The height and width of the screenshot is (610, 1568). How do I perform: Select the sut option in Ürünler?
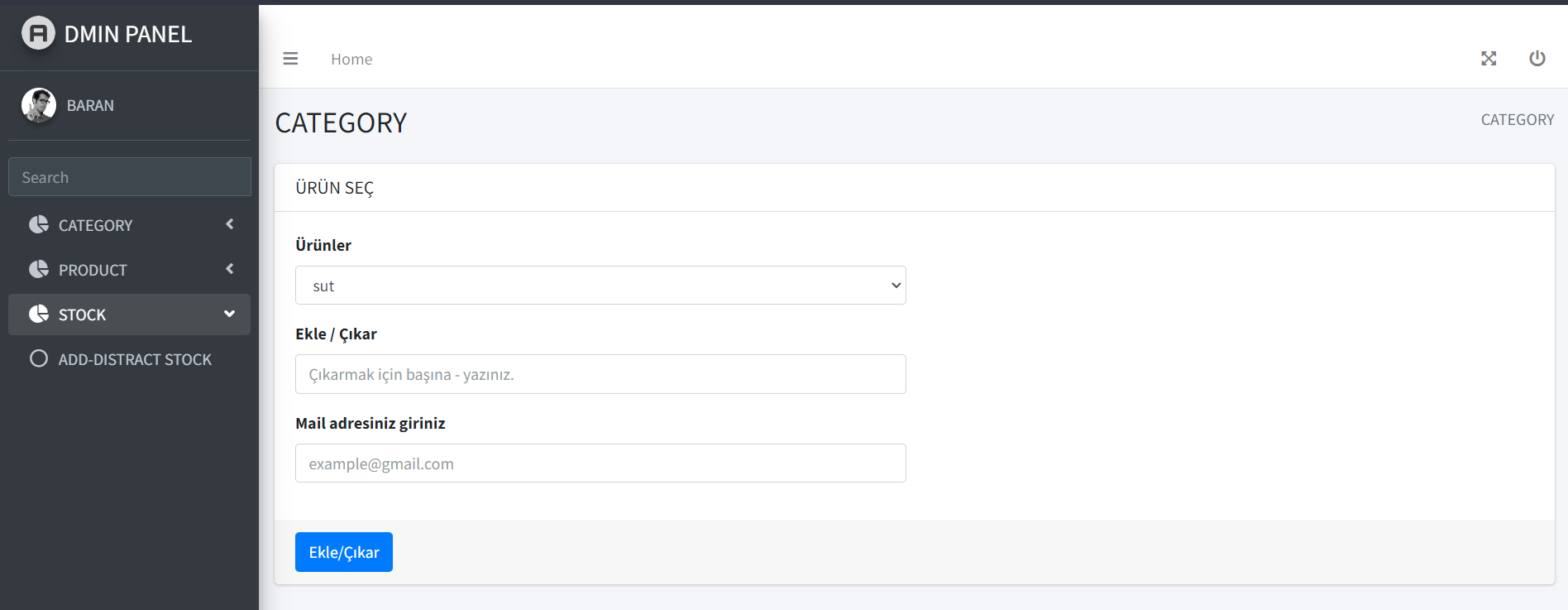point(600,285)
